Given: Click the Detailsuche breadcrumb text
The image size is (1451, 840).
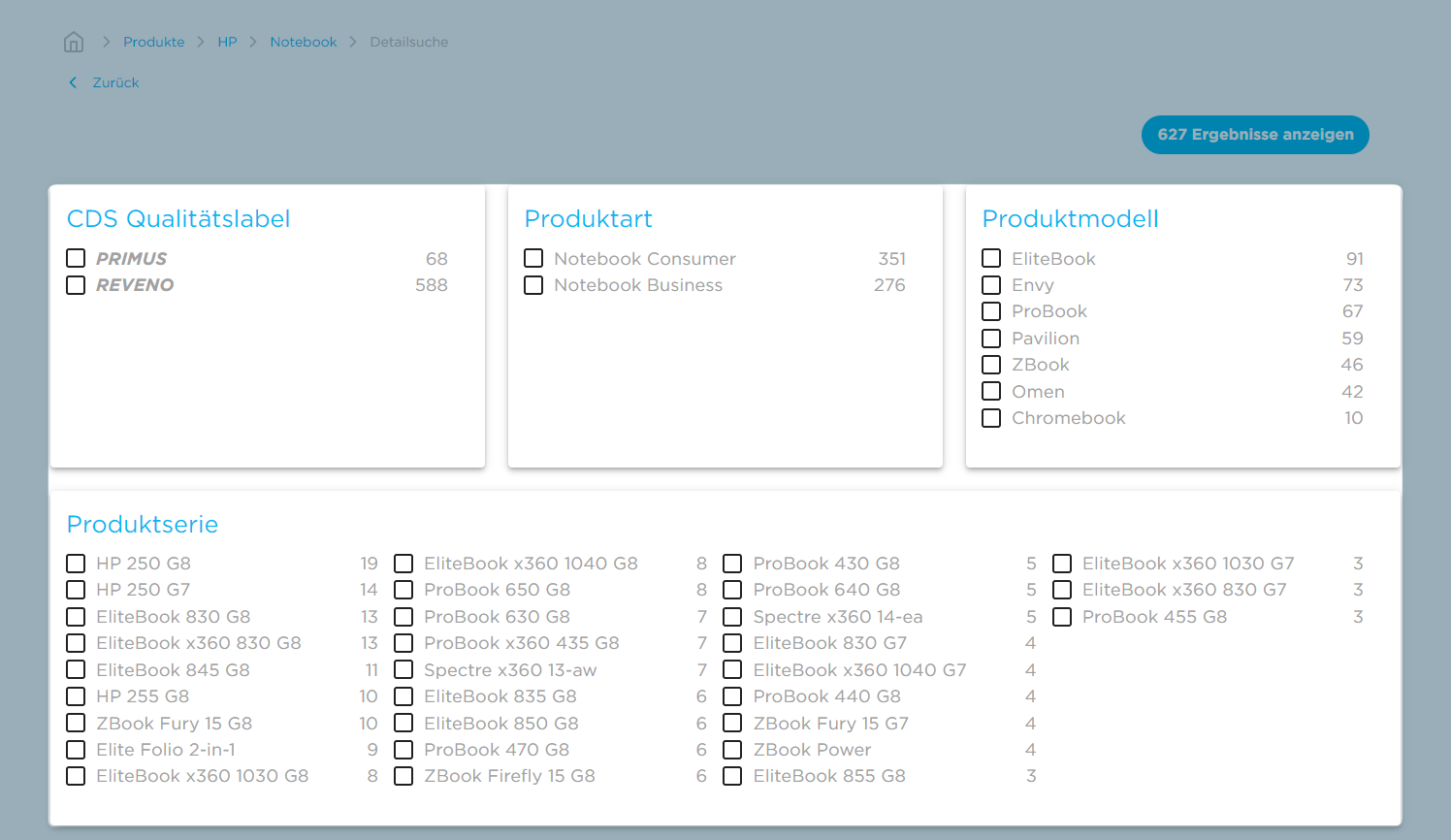Looking at the screenshot, I should point(408,42).
